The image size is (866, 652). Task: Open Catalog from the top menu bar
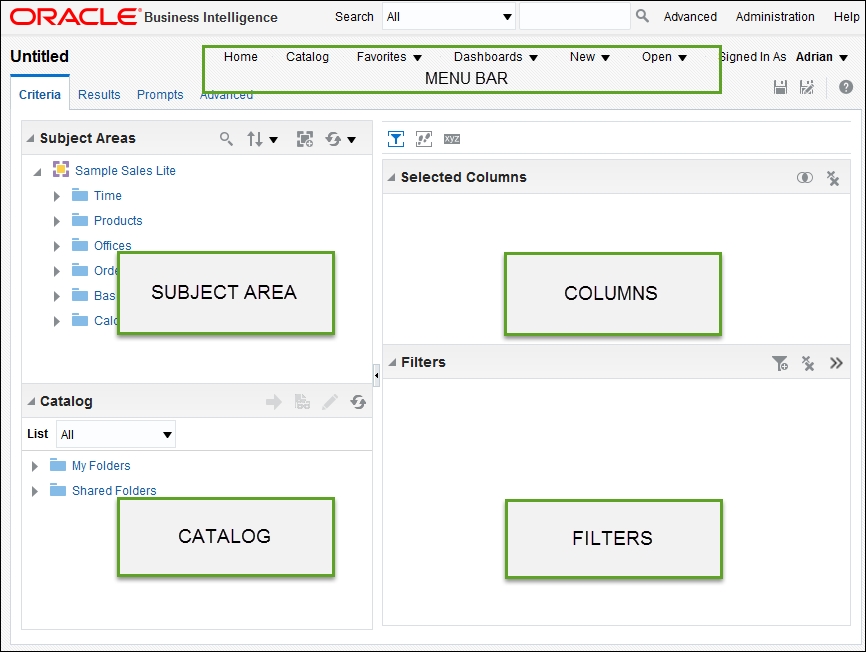(307, 57)
